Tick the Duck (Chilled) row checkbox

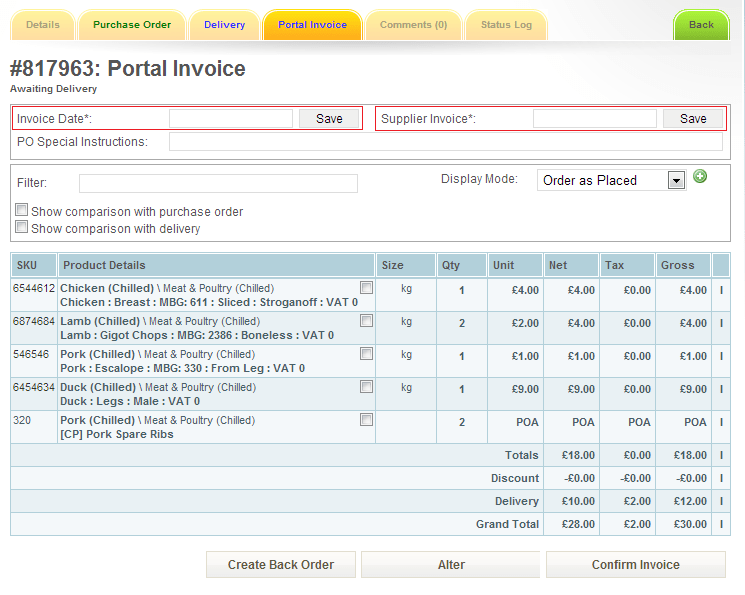click(366, 387)
